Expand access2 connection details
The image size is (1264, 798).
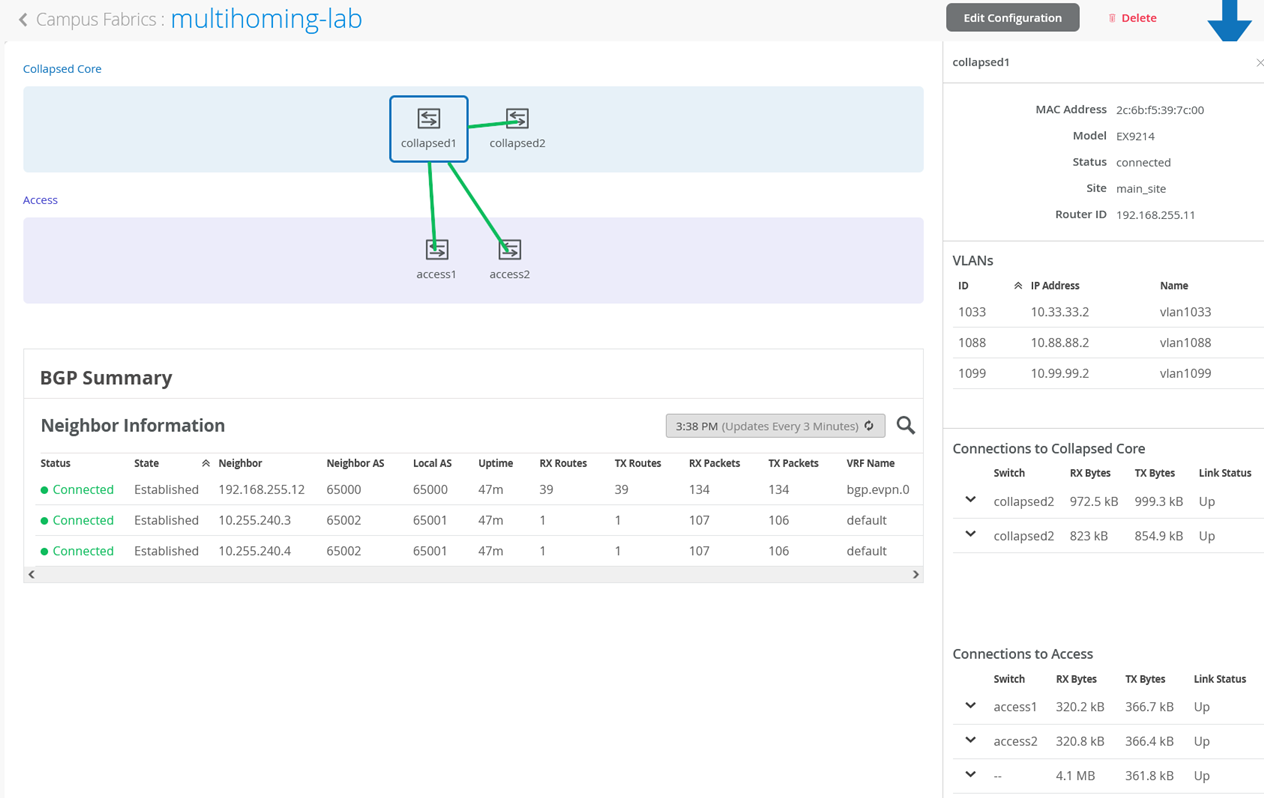970,741
